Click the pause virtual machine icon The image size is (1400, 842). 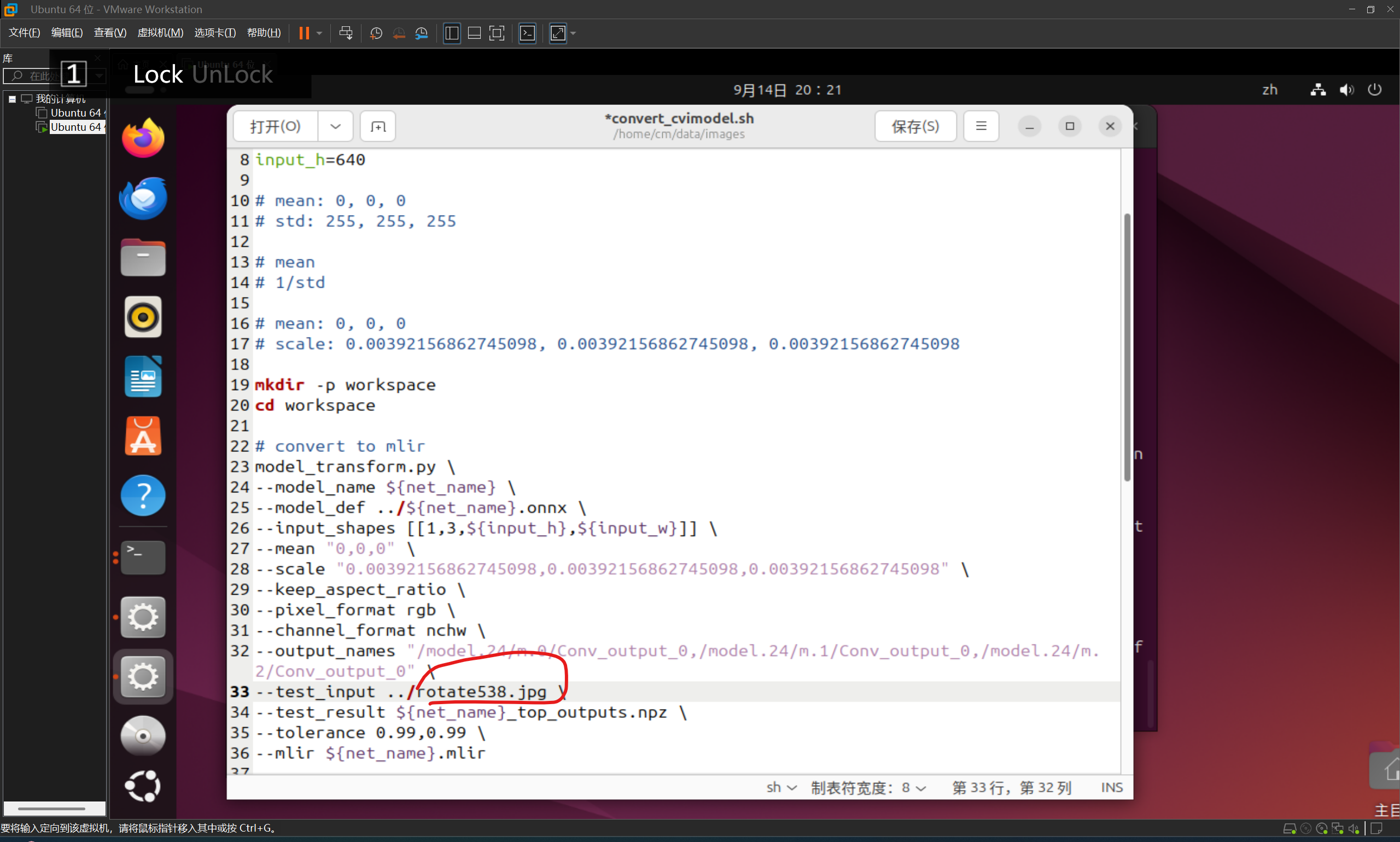click(x=304, y=33)
